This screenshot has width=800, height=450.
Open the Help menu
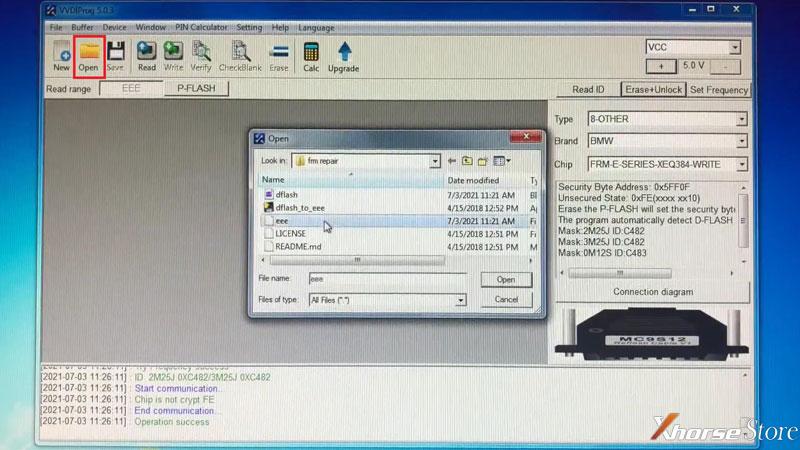280,28
